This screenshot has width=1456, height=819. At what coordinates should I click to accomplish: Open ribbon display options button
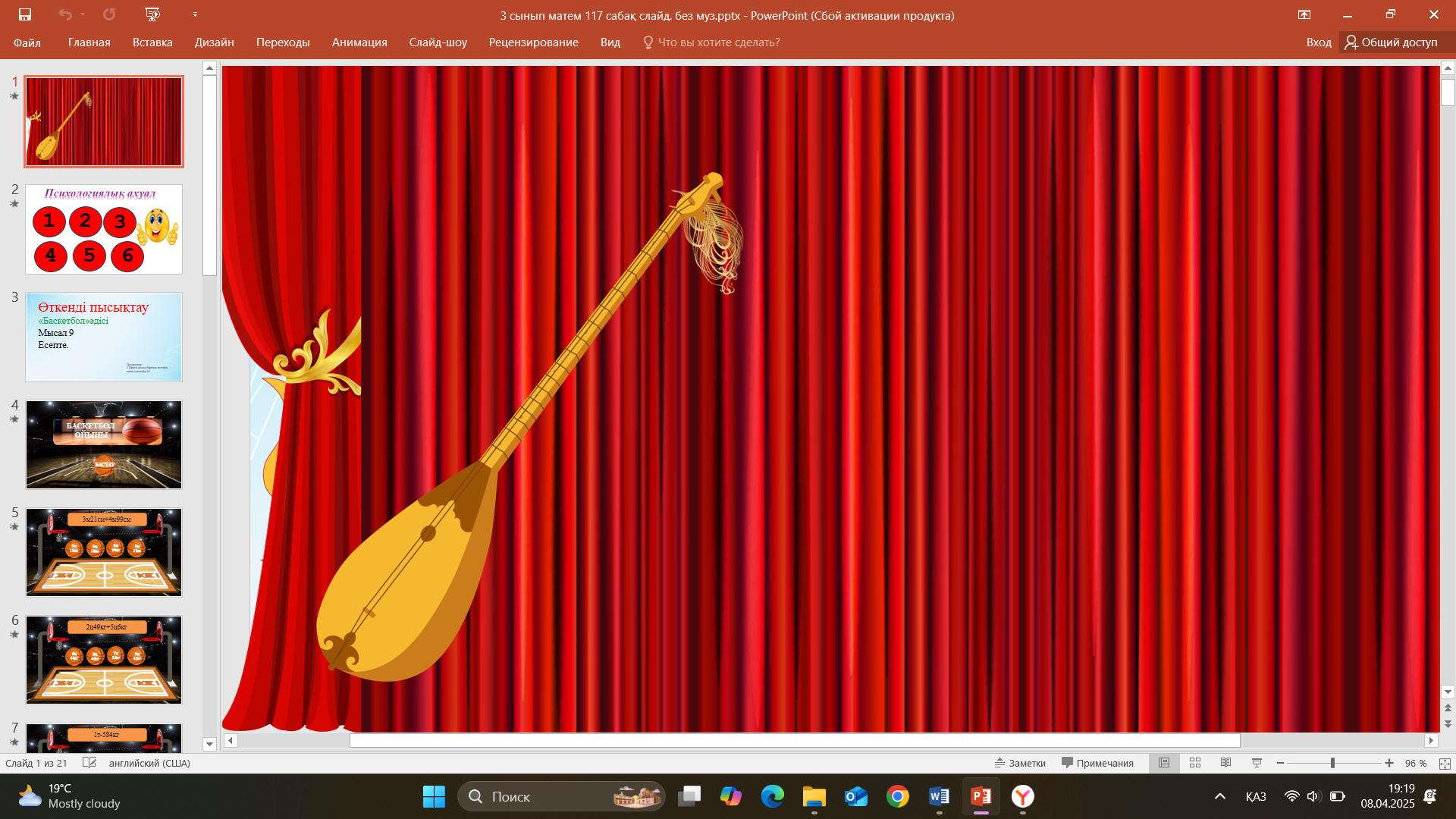click(1304, 14)
